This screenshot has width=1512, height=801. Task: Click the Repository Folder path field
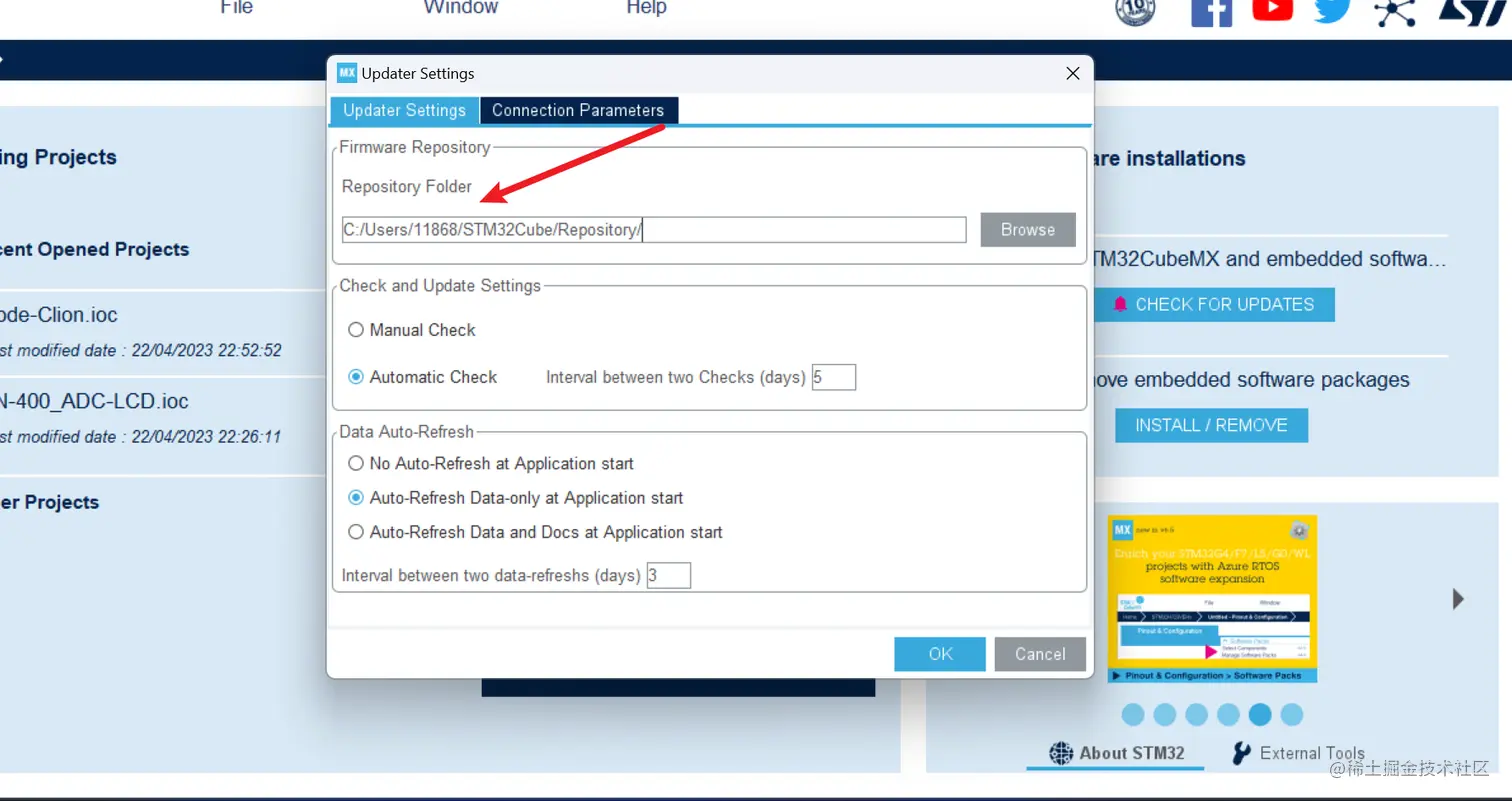[654, 230]
